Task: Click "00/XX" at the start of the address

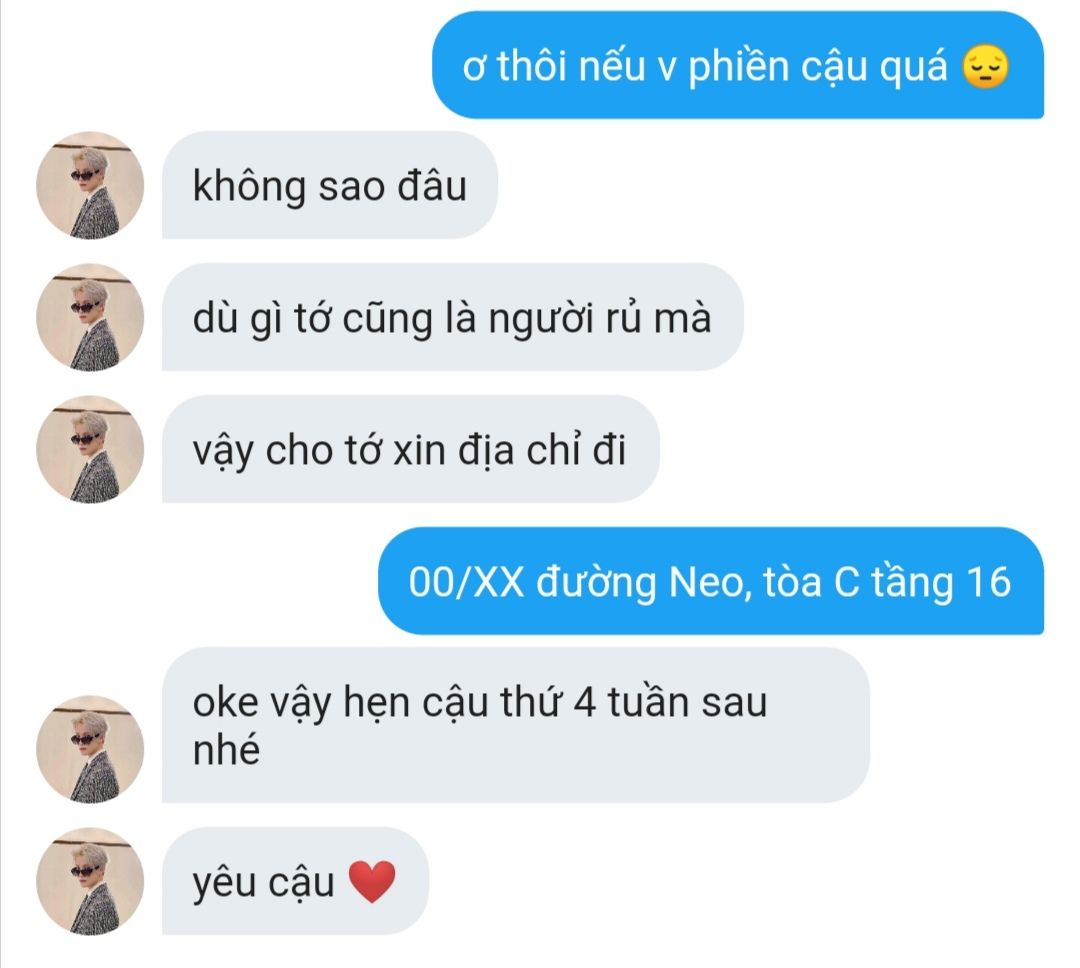Action: 466,582
